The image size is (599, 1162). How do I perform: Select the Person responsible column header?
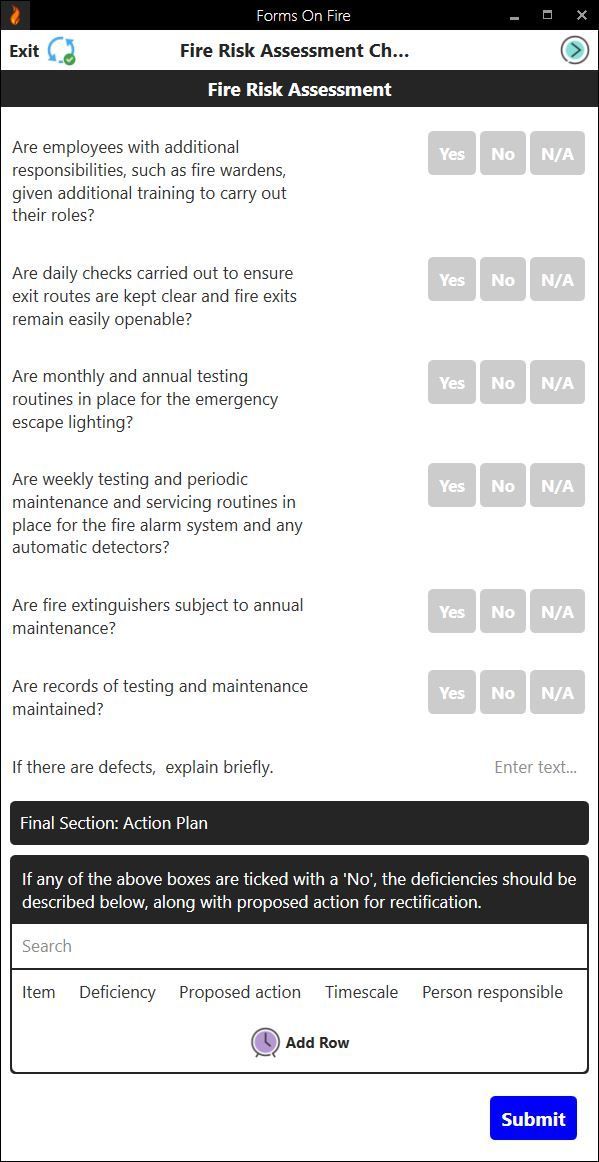(492, 992)
